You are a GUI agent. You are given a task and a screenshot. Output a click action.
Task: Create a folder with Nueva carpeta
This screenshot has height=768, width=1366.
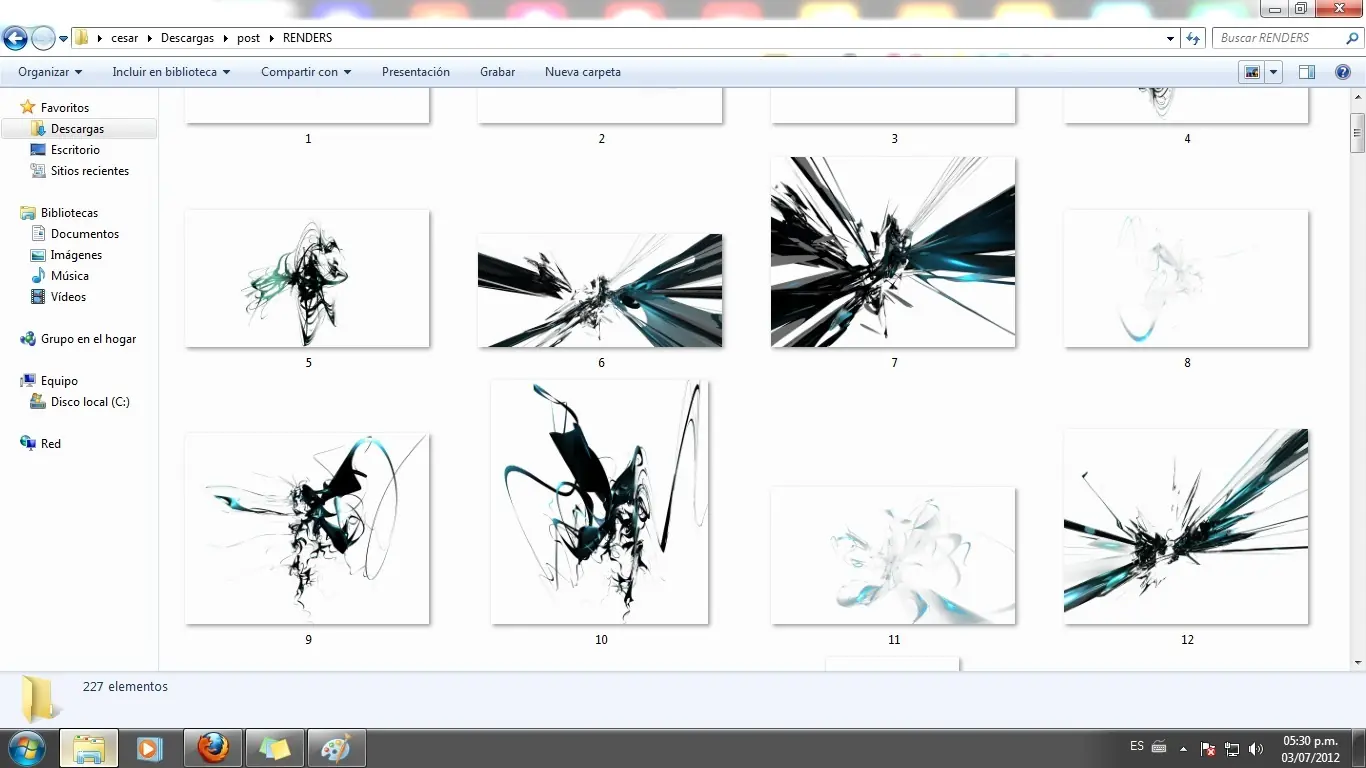pos(583,72)
